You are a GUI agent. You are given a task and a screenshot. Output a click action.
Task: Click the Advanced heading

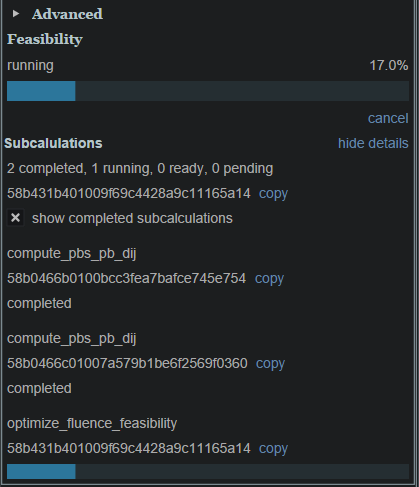pos(67,14)
